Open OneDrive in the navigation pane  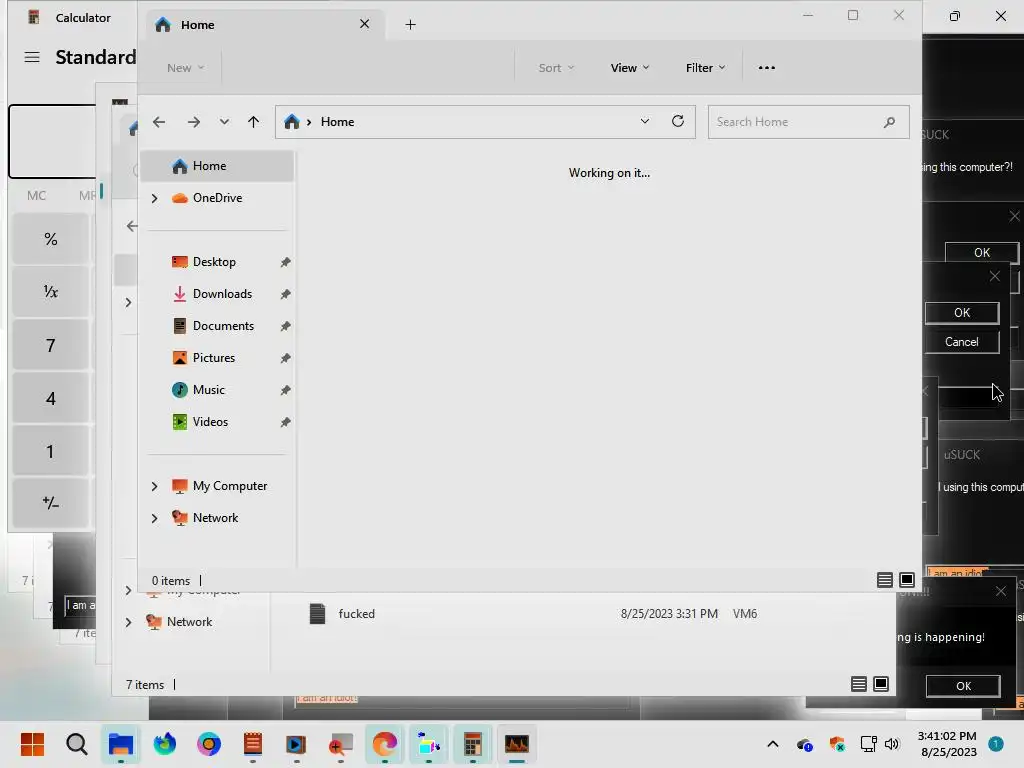click(x=217, y=198)
